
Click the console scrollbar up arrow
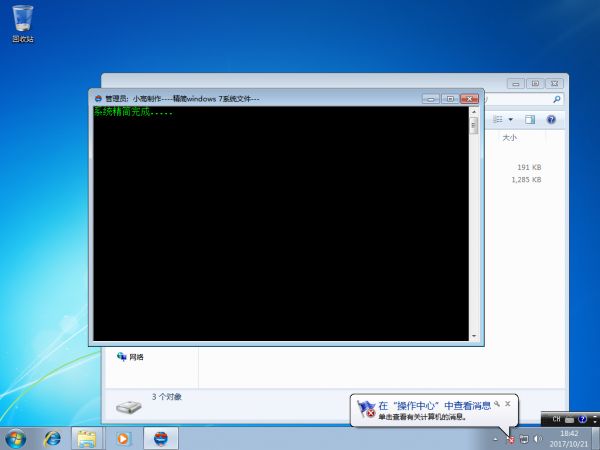[474, 112]
